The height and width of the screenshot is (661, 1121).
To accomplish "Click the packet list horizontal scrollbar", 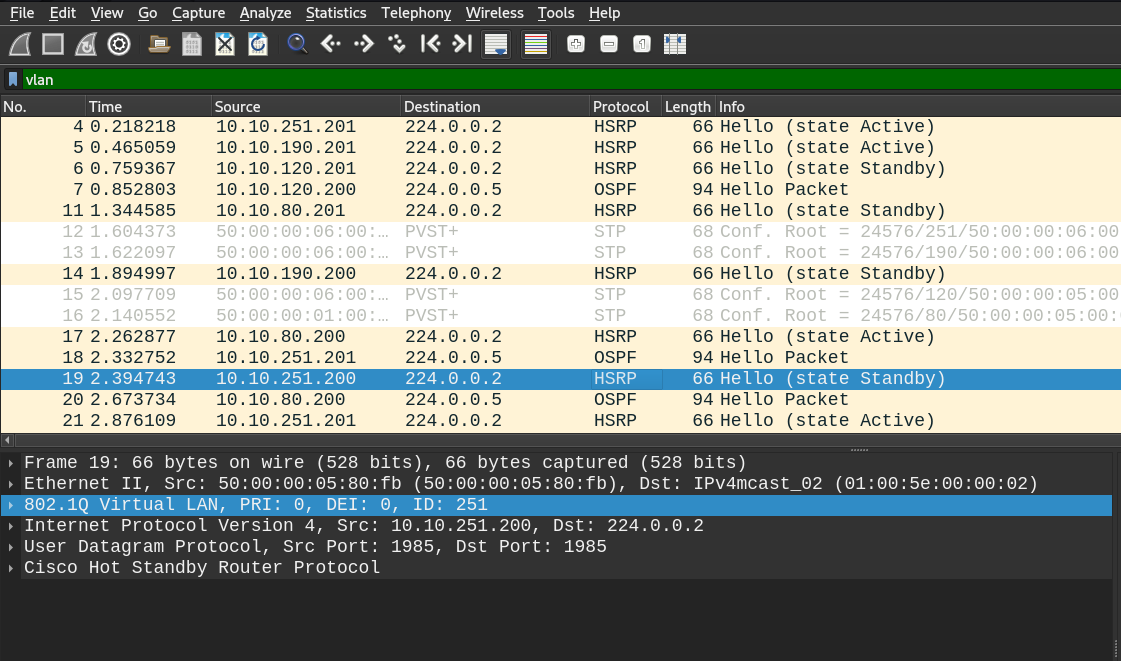I will 568,440.
